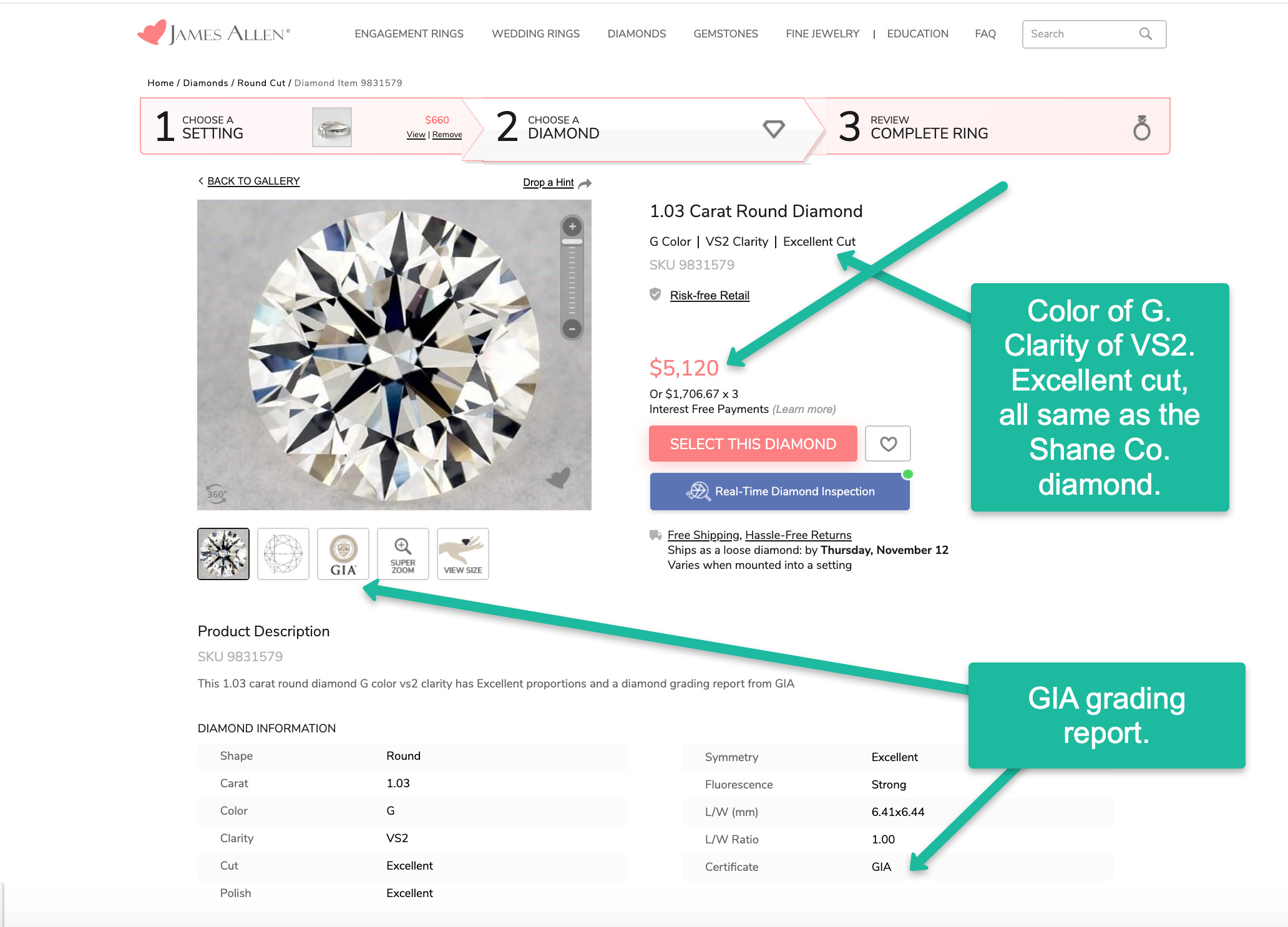Open the Diamonds navigation menu
Screen dimensions: 1288x927
[637, 34]
